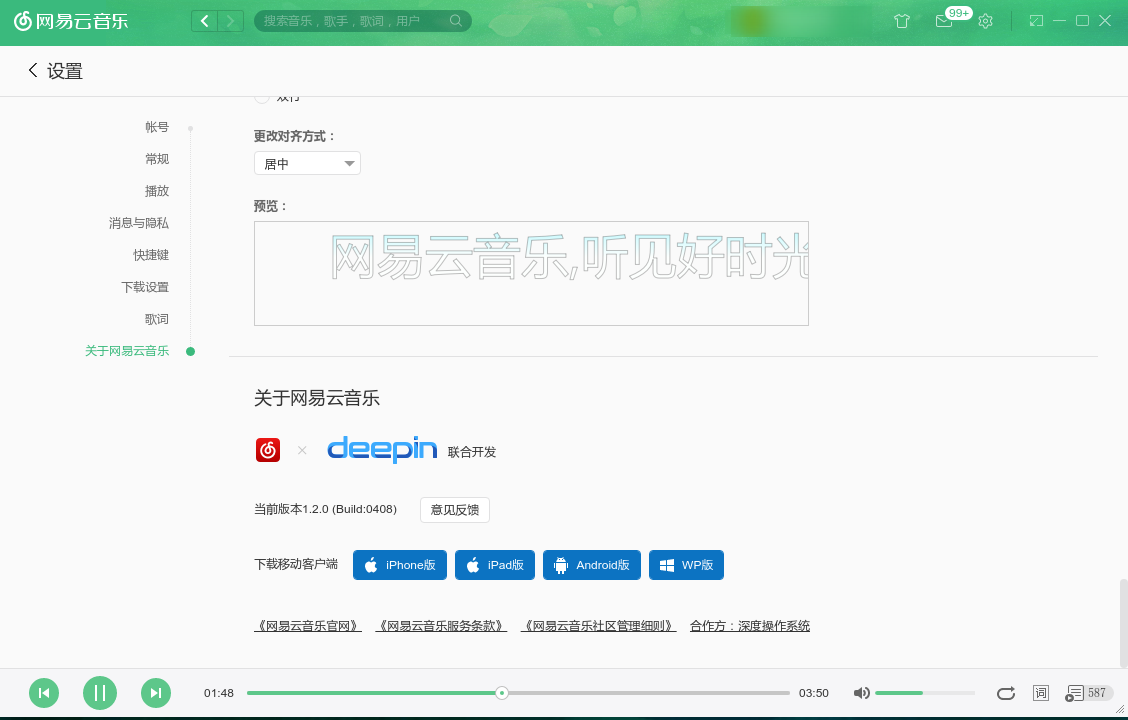Click the 设置 page title
The image size is (1128, 720).
65,70
